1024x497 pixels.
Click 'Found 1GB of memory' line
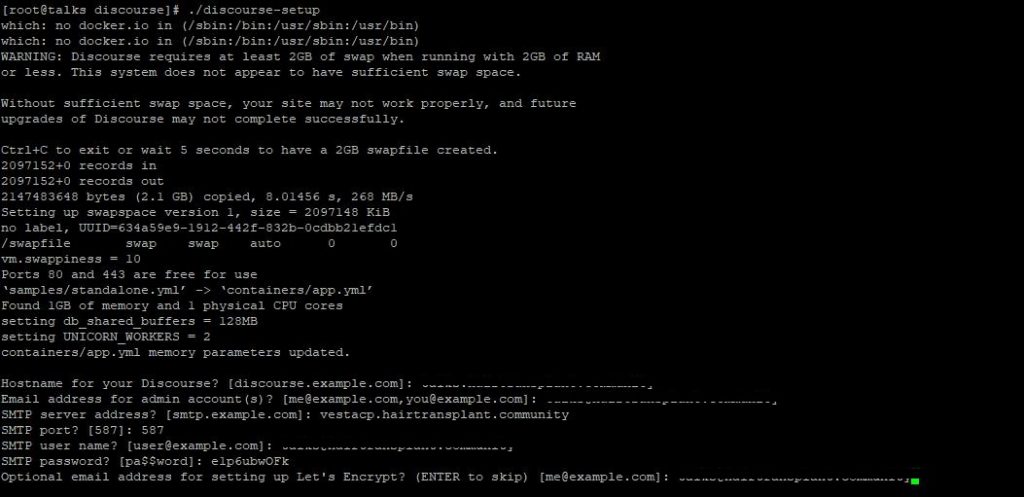(x=172, y=306)
